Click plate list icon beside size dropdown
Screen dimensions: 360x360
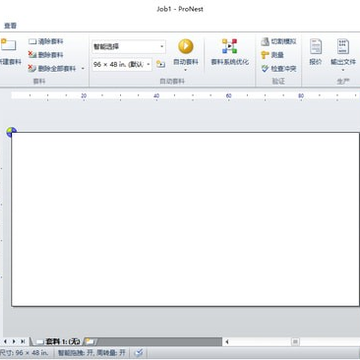pos(161,64)
